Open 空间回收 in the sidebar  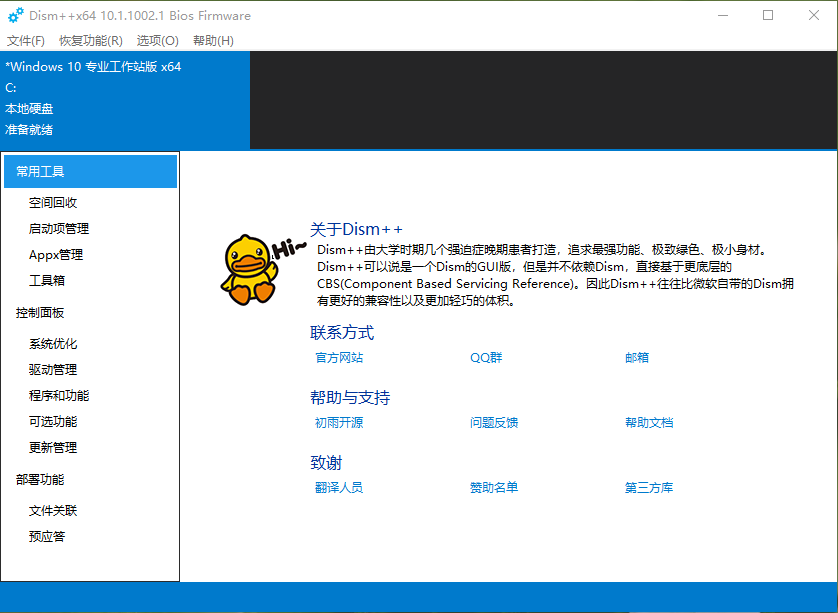point(53,203)
